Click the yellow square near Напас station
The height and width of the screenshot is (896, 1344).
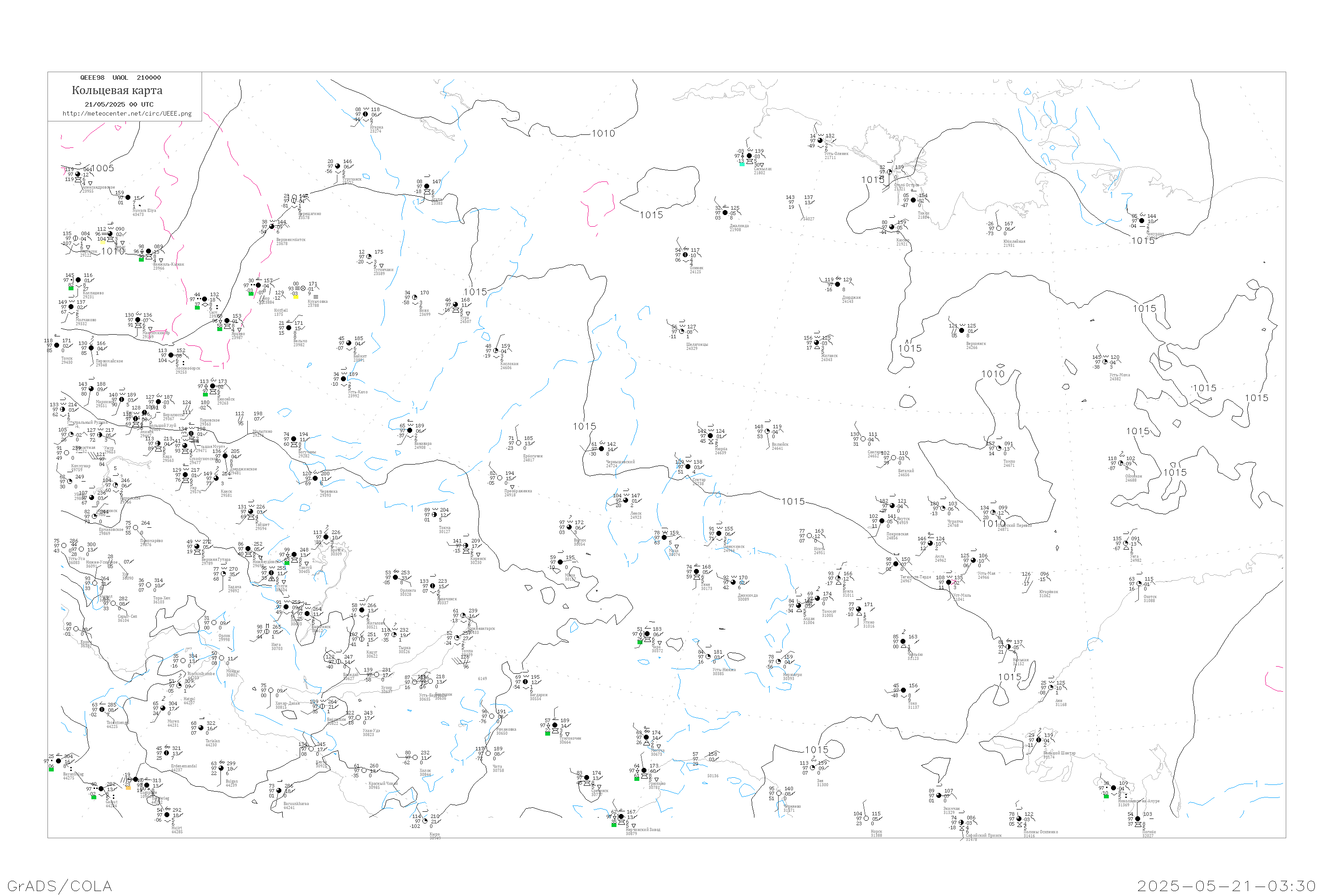102,242
